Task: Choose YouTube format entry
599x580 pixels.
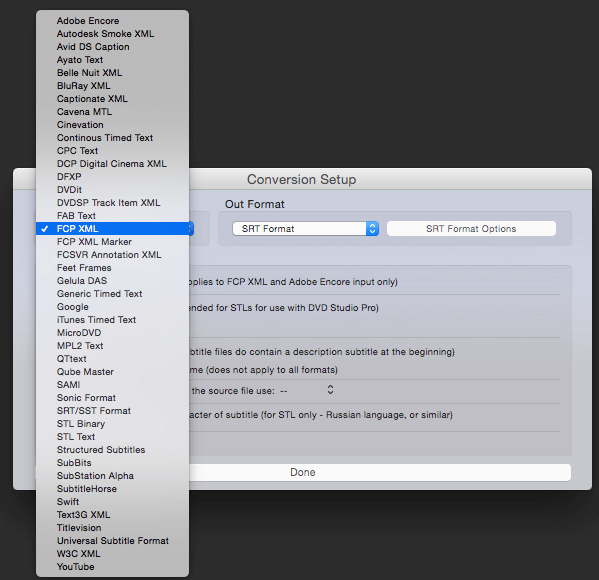Action: (112, 566)
